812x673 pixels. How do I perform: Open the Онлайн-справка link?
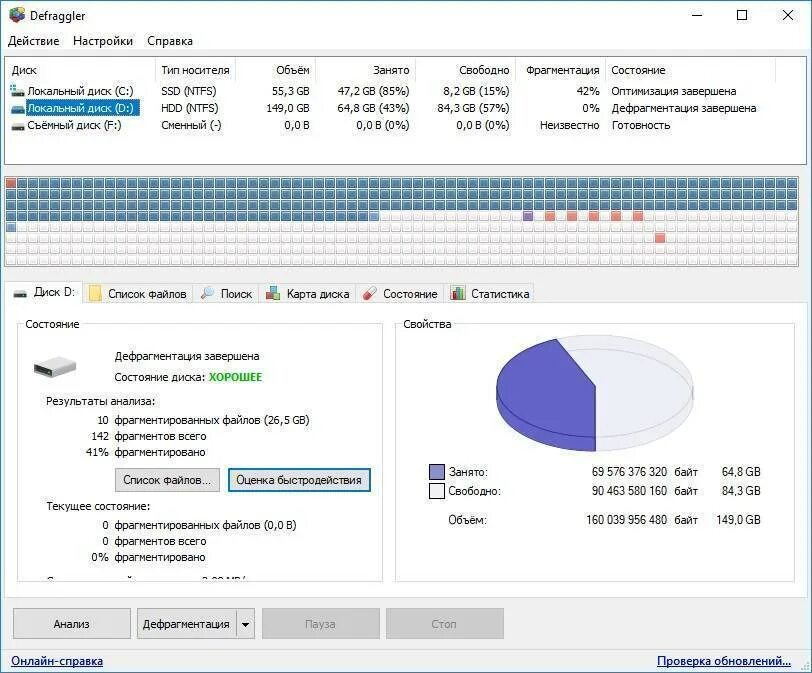pyautogui.click(x=57, y=661)
